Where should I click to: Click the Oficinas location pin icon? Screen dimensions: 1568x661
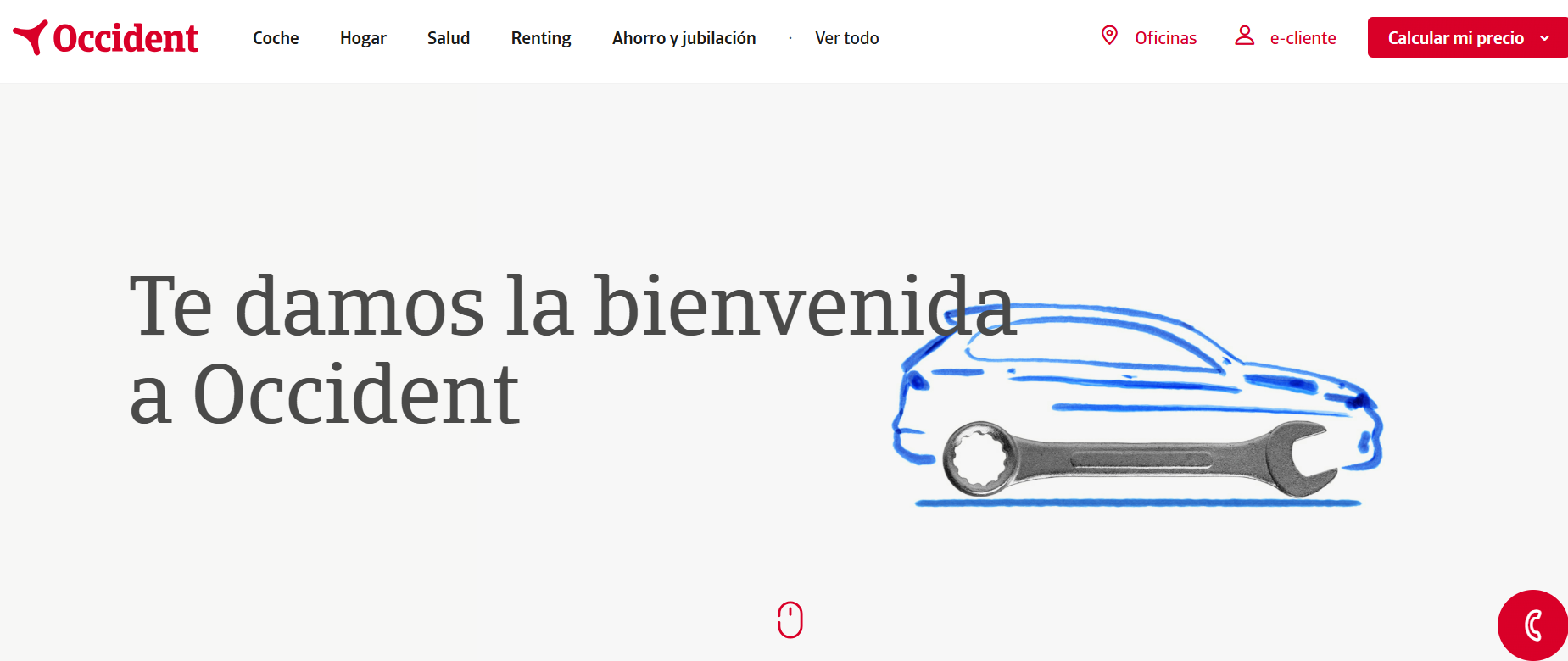(x=1109, y=36)
